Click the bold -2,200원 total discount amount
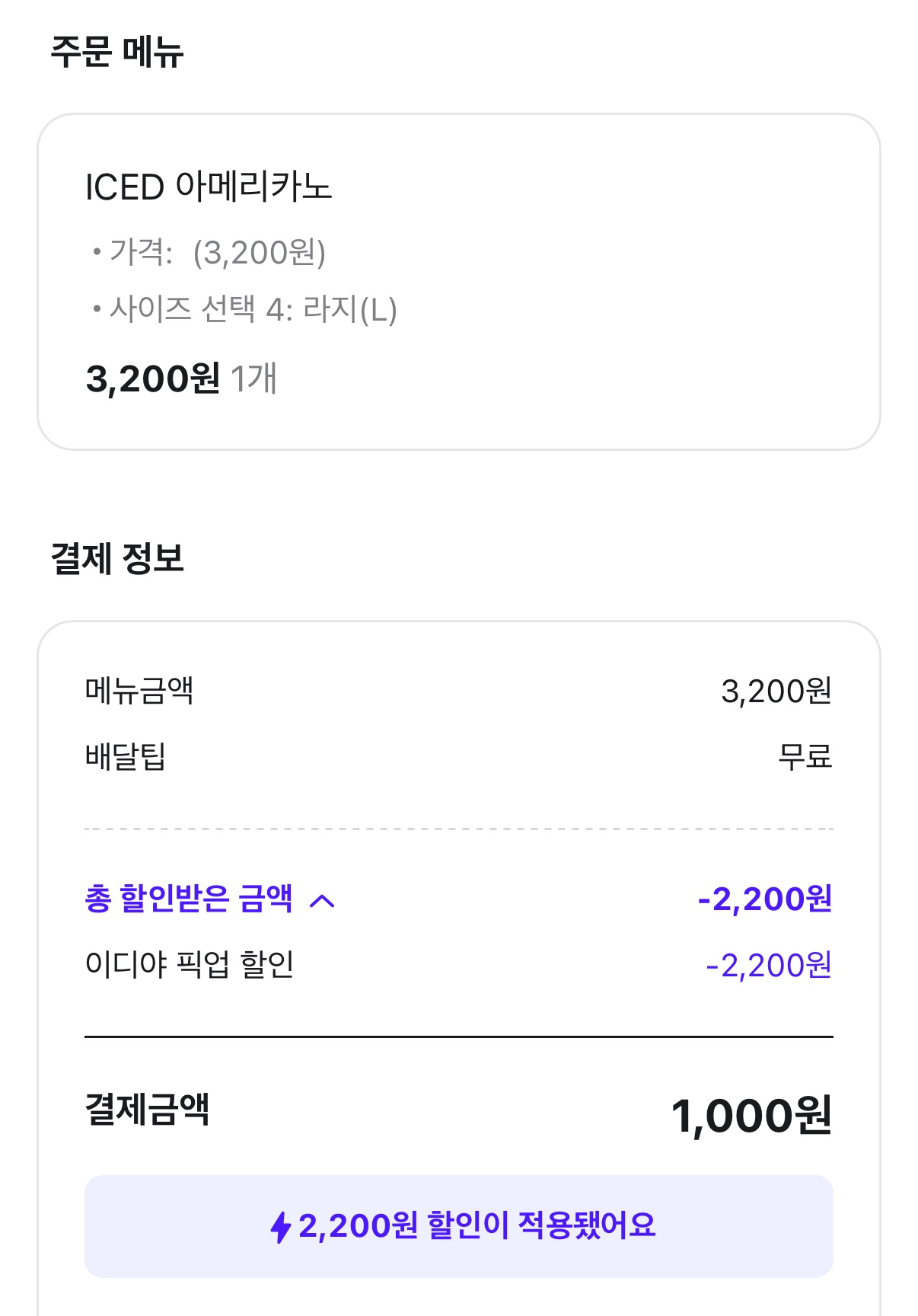 tap(764, 899)
